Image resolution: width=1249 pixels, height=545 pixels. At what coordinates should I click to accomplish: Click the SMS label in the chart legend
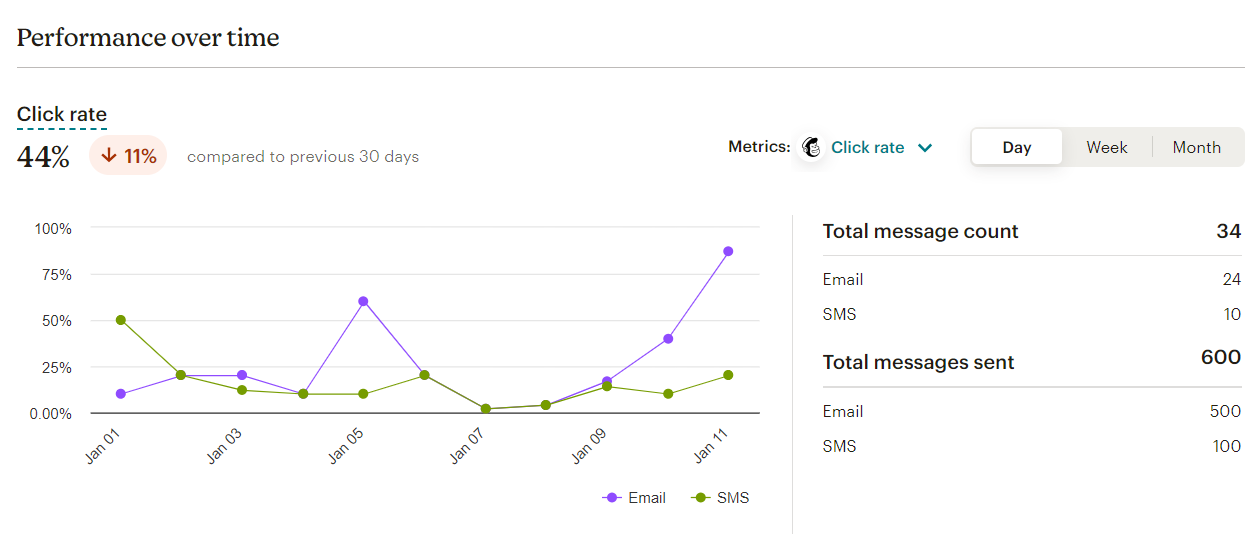[x=733, y=498]
